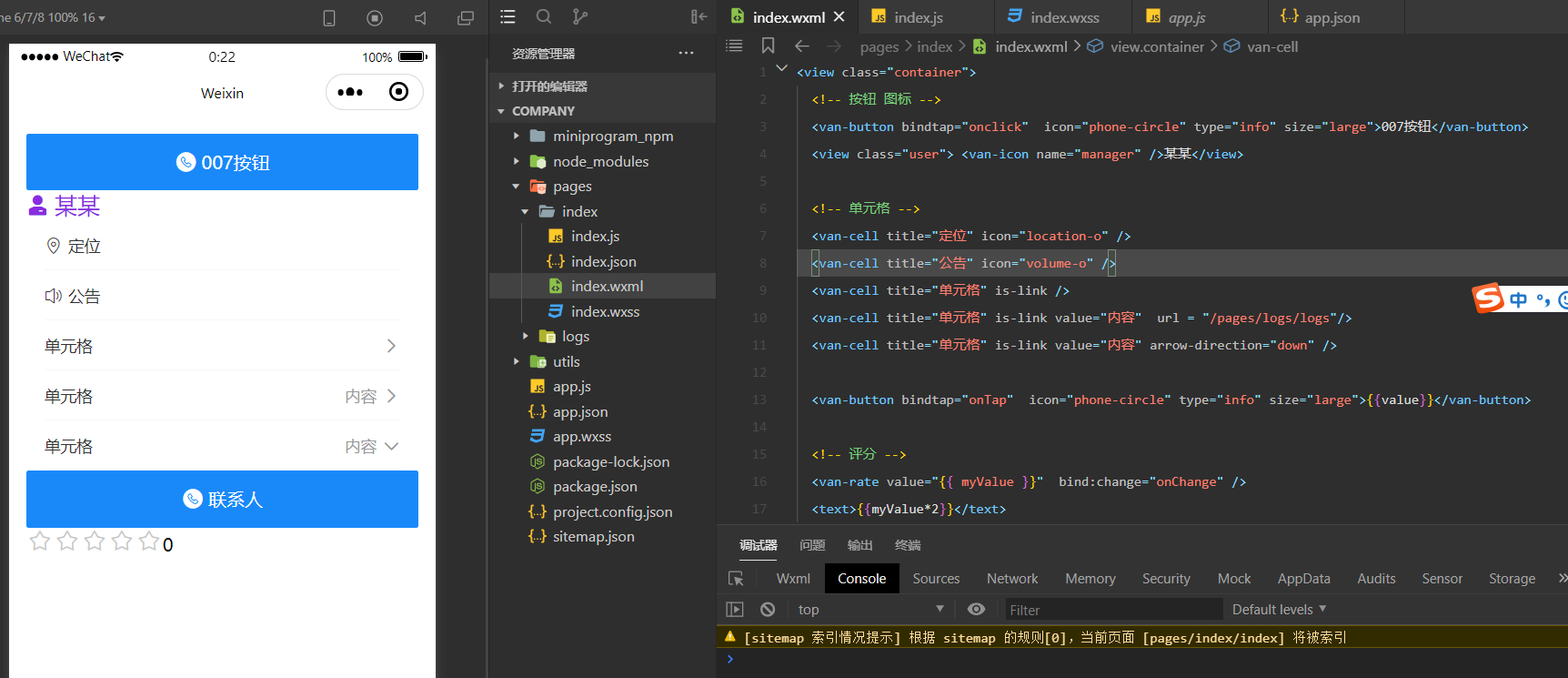
Task: Open the Default levels dropdown
Action: pos(1279,610)
